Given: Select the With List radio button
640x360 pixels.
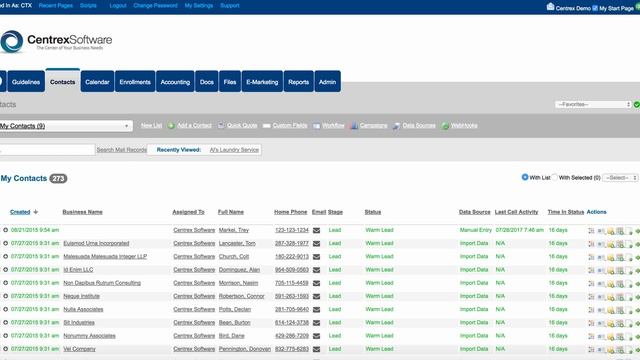Looking at the screenshot, I should click(x=525, y=177).
